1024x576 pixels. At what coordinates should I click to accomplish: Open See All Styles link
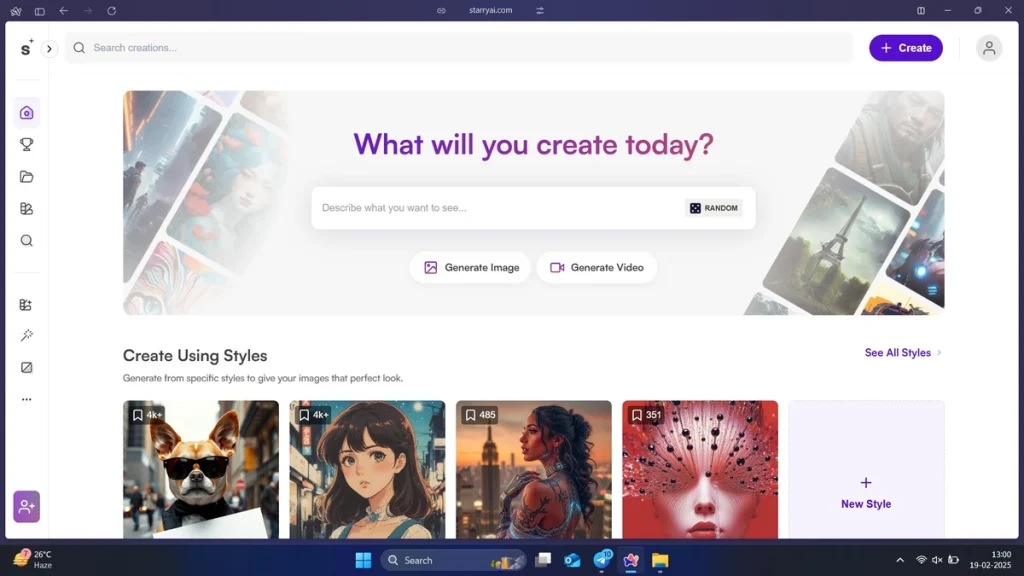click(x=903, y=353)
